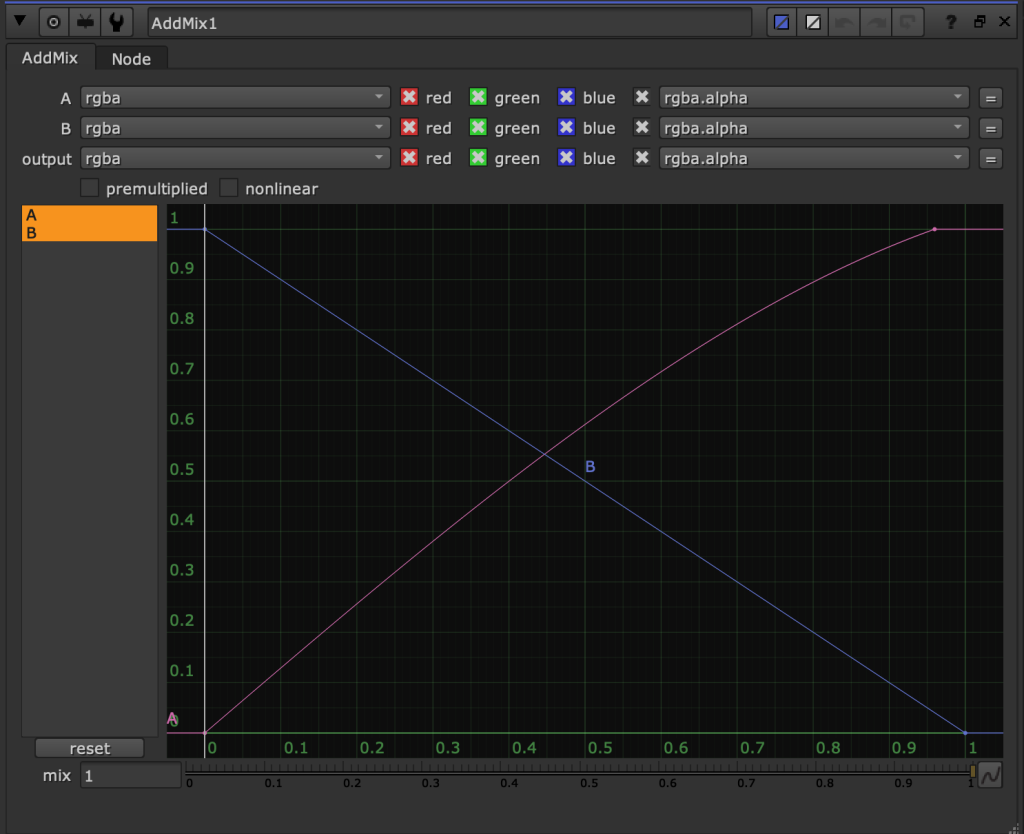Toggle the red checkbox in output row
Screen dimensions: 1024x834
(x=409, y=158)
